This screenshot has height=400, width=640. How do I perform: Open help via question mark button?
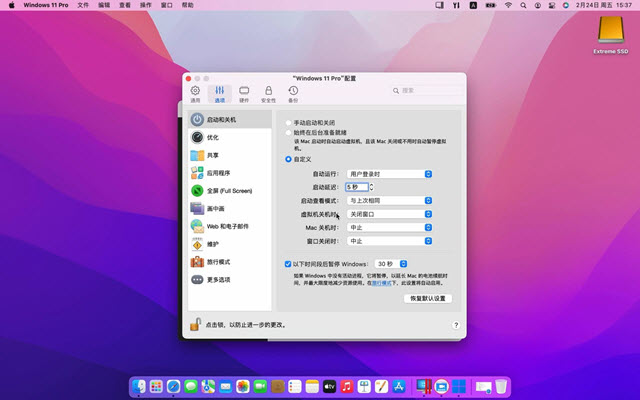456,325
